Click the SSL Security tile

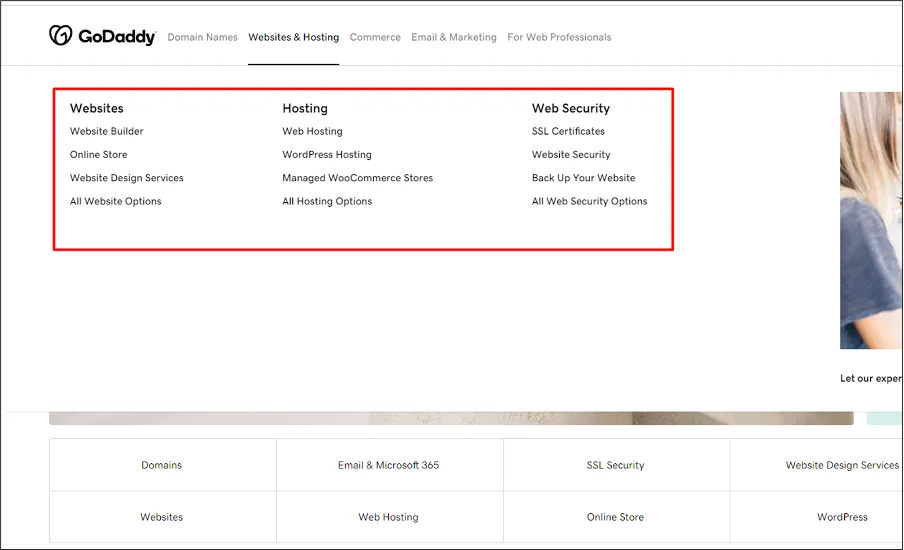click(615, 465)
